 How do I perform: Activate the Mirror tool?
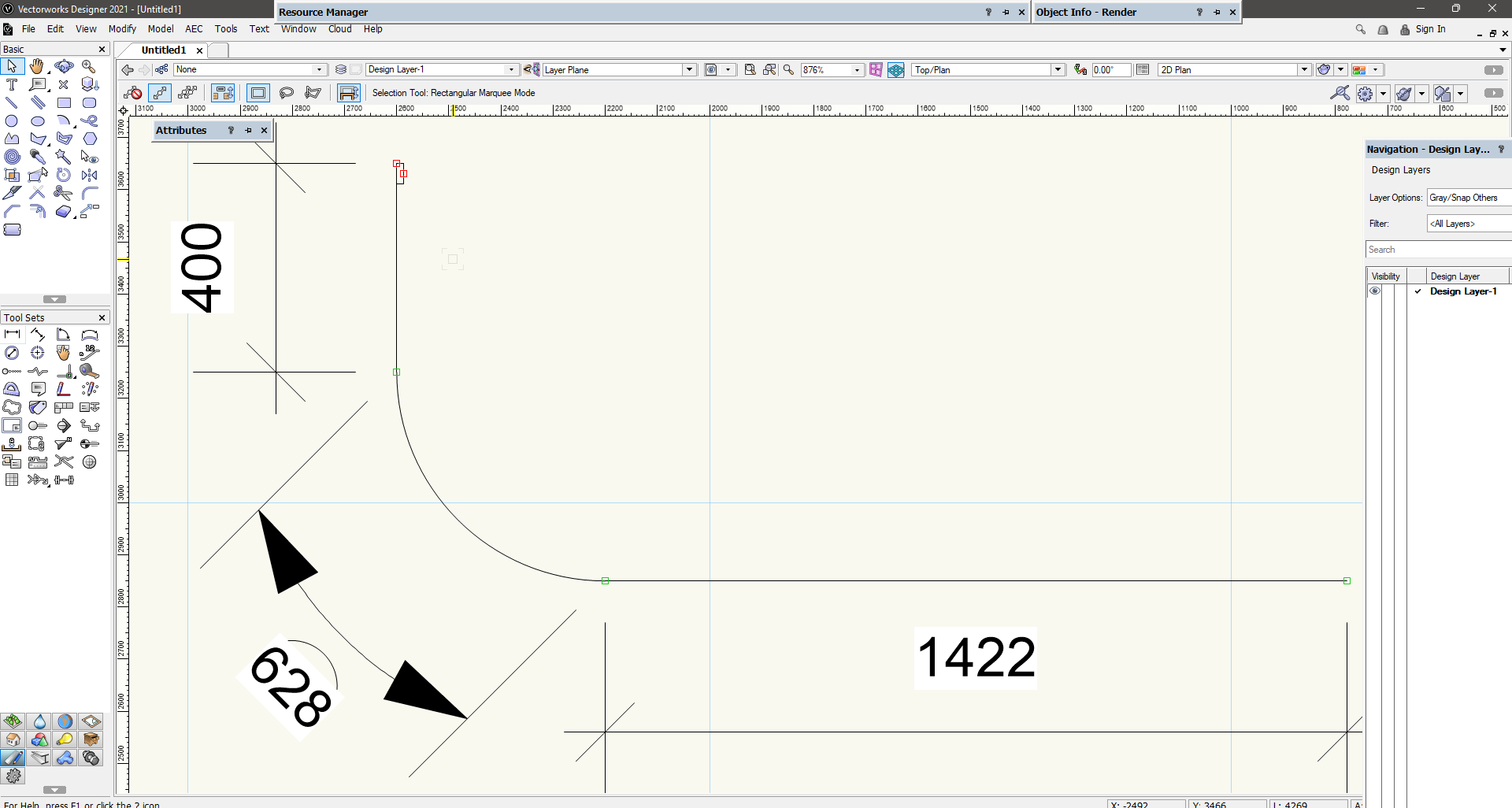click(90, 175)
